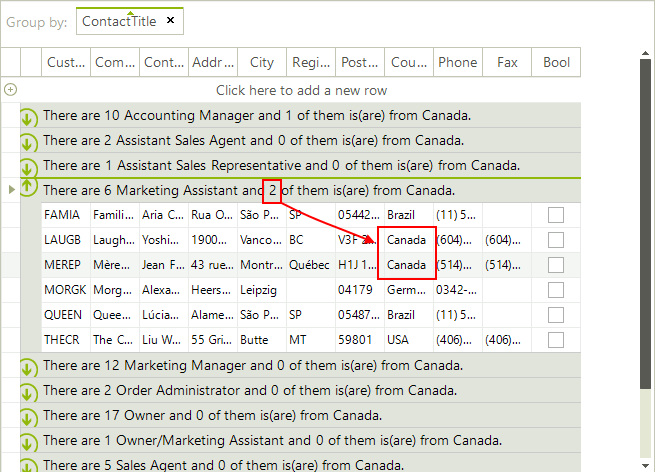Click the BC region cell
This screenshot has width=655, height=472.
point(311,240)
